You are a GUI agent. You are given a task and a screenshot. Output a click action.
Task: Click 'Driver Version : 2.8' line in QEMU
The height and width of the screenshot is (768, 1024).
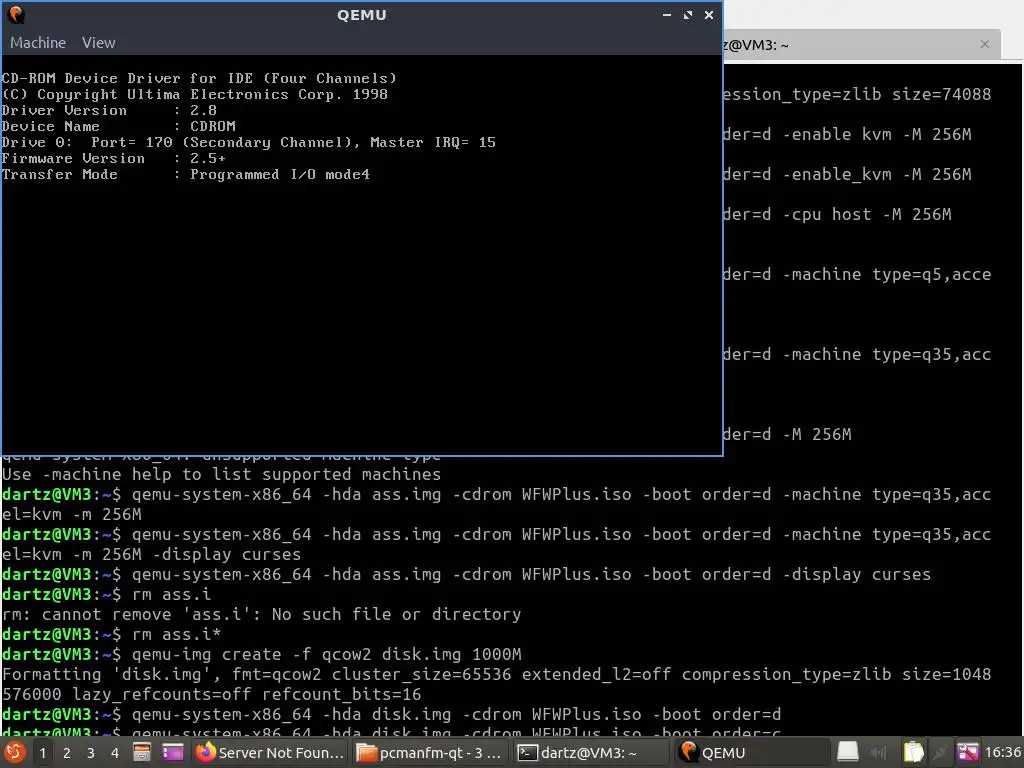tap(109, 110)
